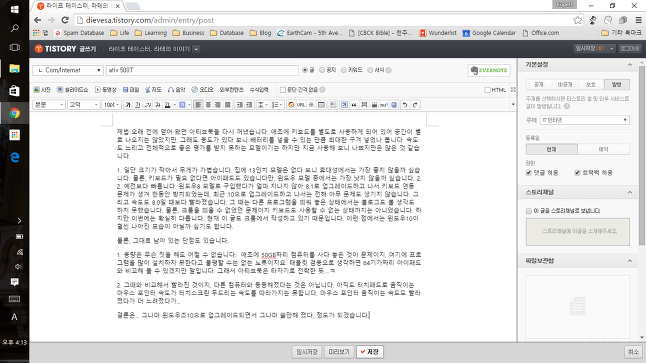This screenshot has height=363, width=646.
Task: Insert slideshow with 슬라이드쇼 tool
Action: pos(73,89)
